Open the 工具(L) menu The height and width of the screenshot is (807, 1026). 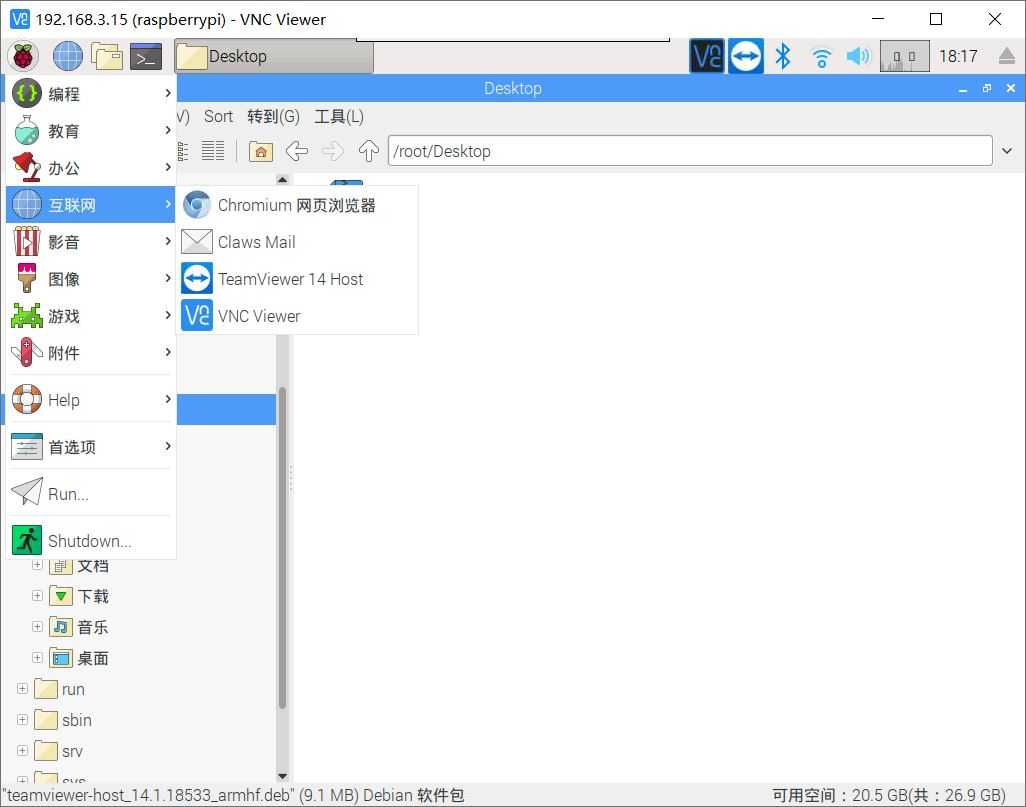click(x=338, y=117)
